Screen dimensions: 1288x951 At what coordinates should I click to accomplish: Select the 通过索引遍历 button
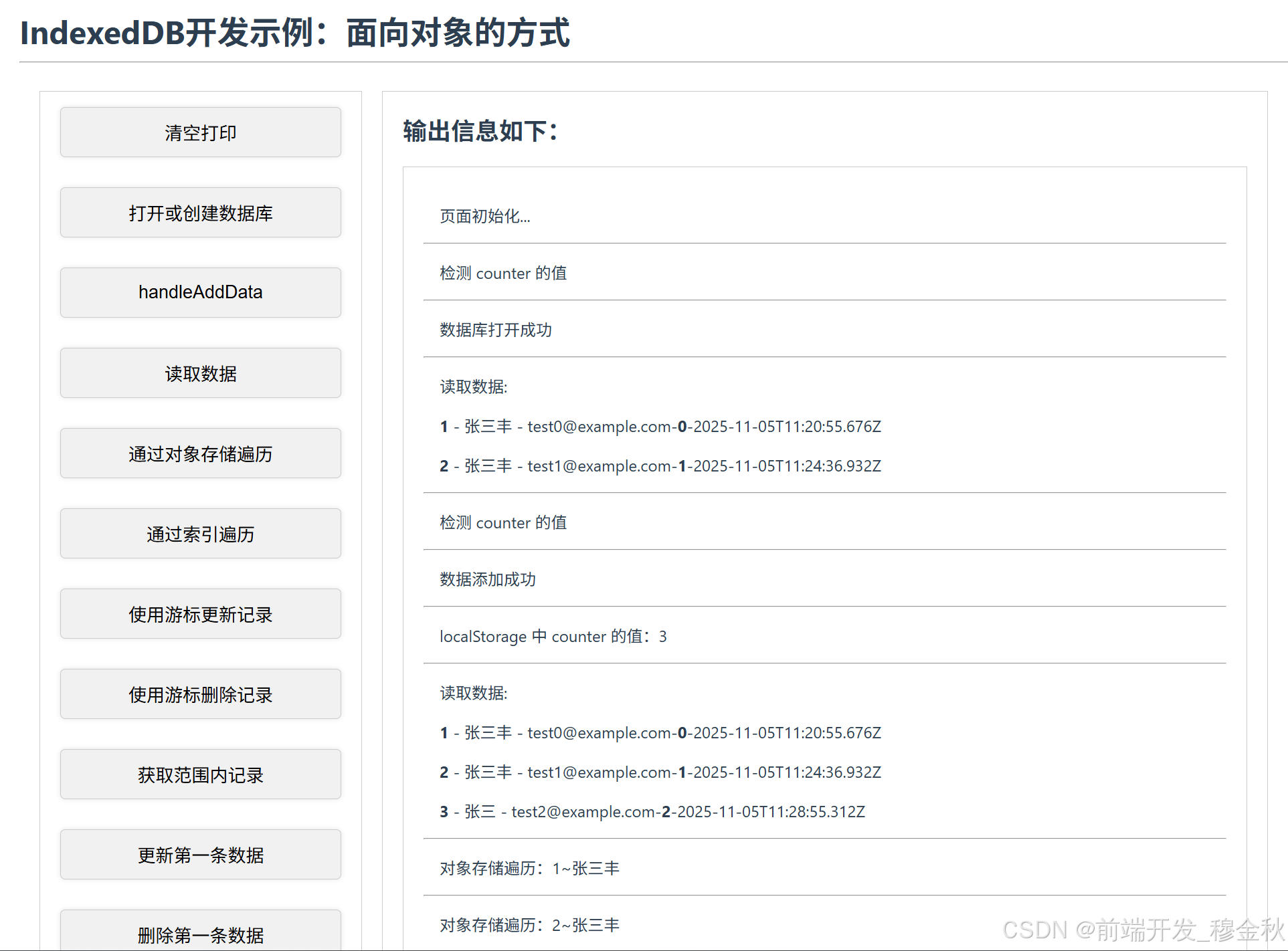[200, 534]
